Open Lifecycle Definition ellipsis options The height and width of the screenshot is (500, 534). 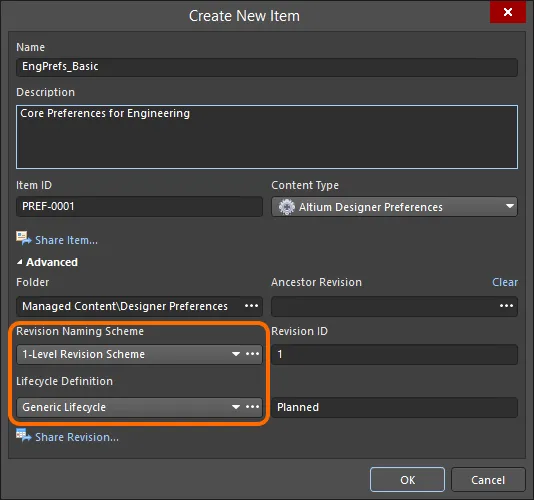(252, 407)
